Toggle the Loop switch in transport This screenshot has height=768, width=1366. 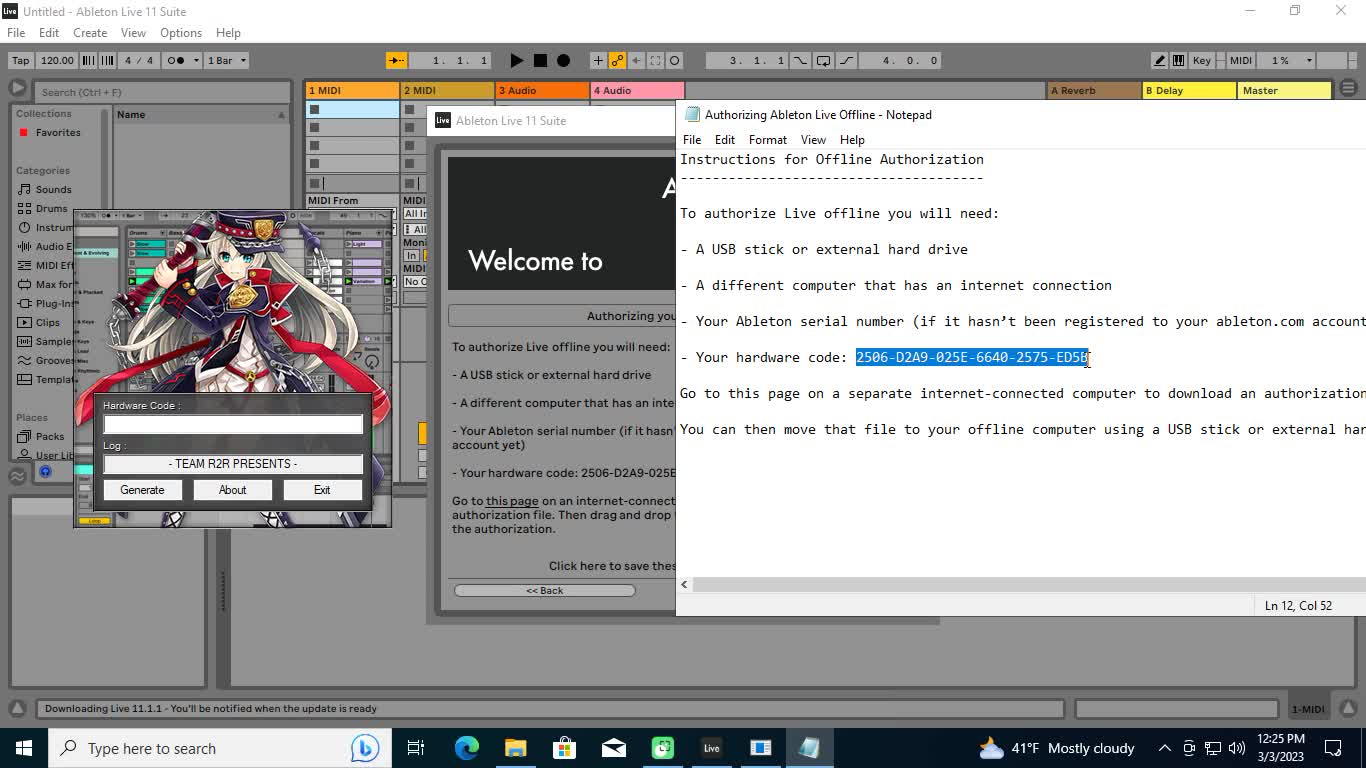823,60
